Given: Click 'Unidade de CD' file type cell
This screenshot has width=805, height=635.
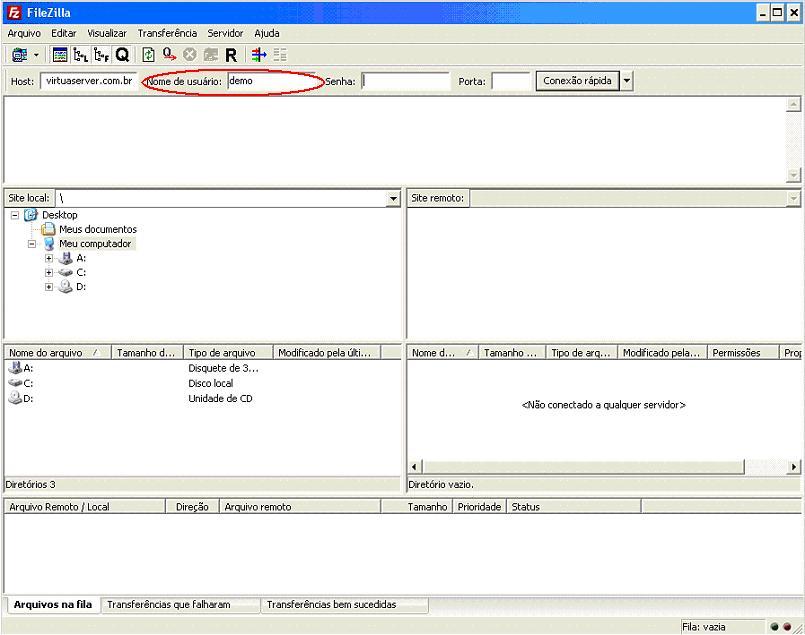Looking at the screenshot, I should 220,398.
